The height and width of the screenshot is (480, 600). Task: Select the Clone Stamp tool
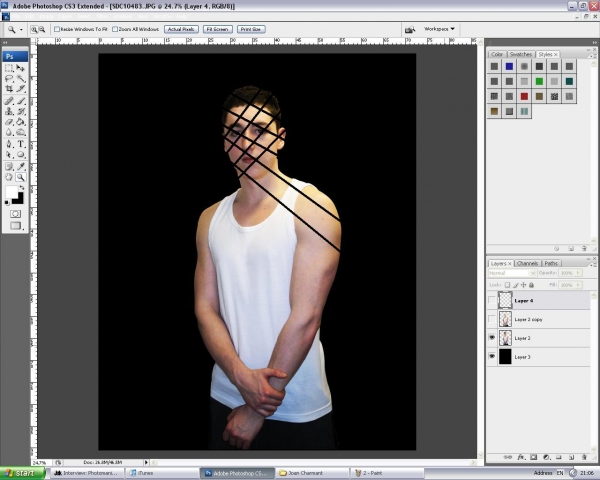[9, 111]
